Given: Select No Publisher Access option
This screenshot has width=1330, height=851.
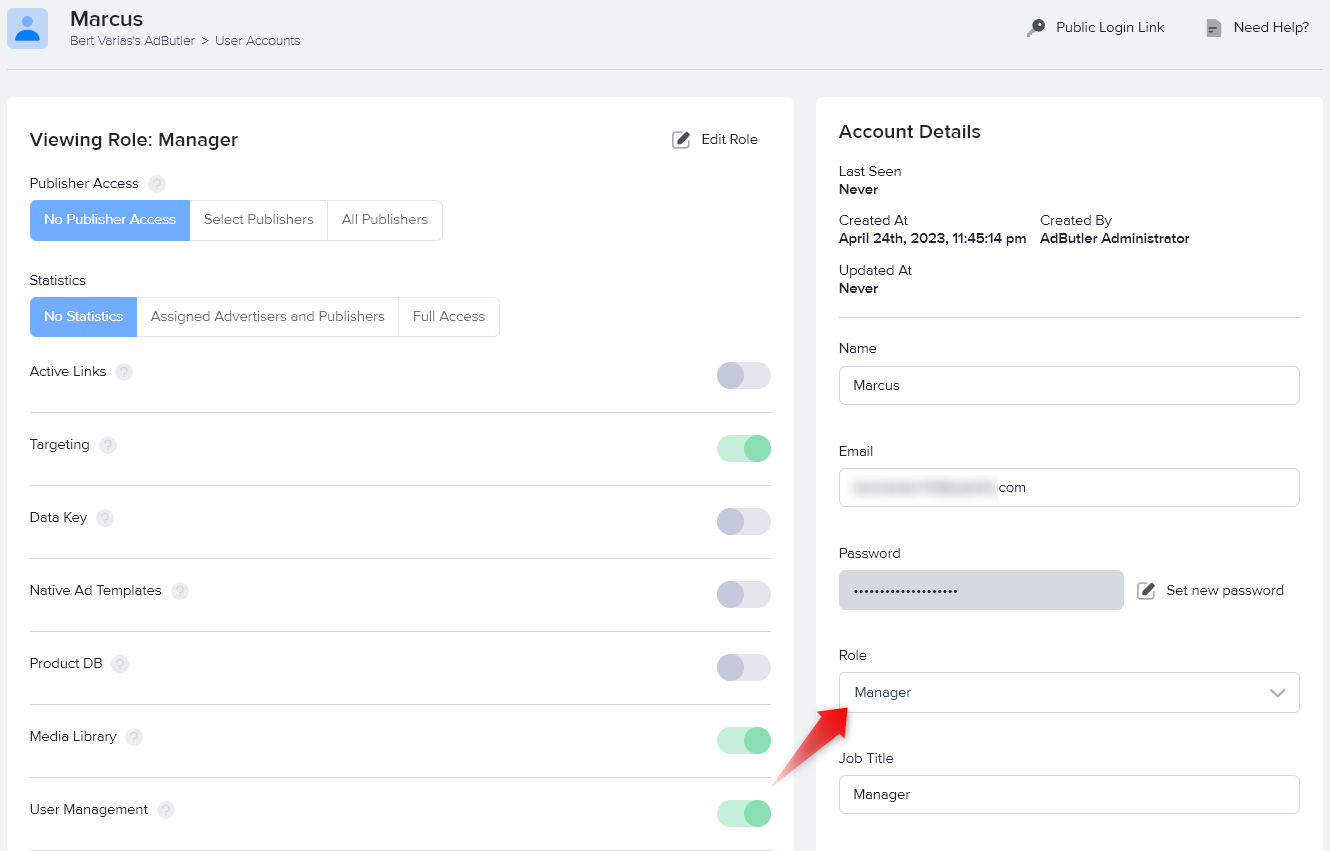Looking at the screenshot, I should coord(110,220).
